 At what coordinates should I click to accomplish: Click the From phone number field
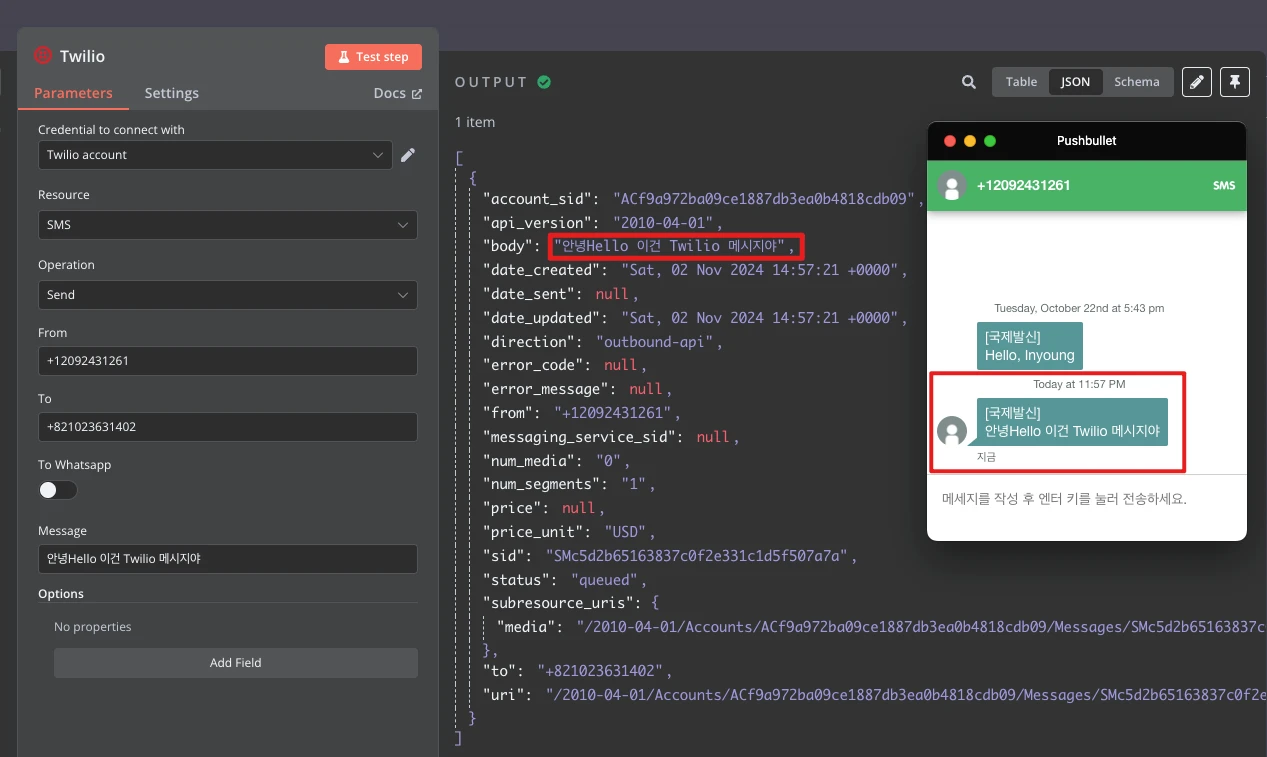228,361
